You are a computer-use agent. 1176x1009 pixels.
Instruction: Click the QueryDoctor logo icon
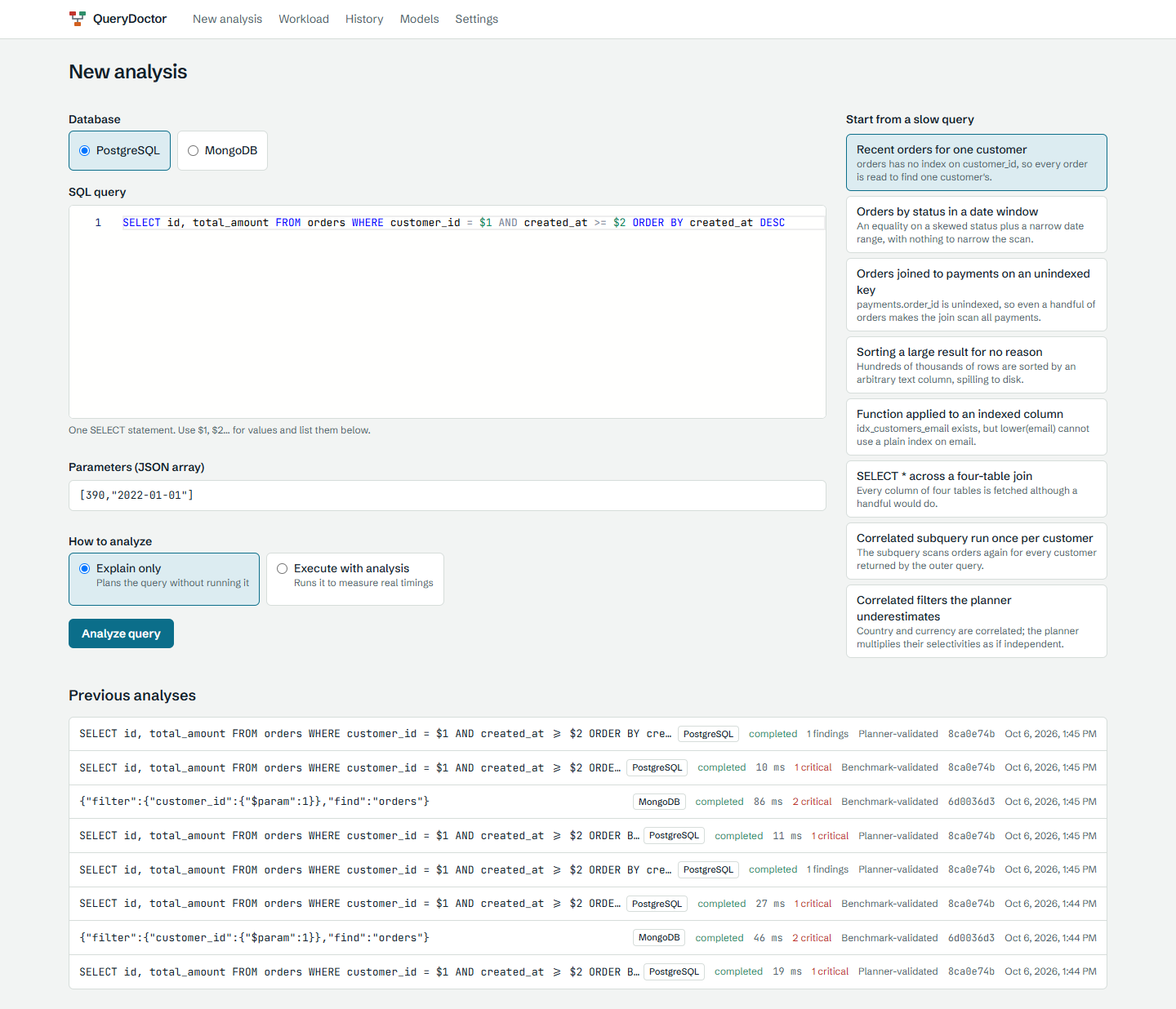(77, 19)
